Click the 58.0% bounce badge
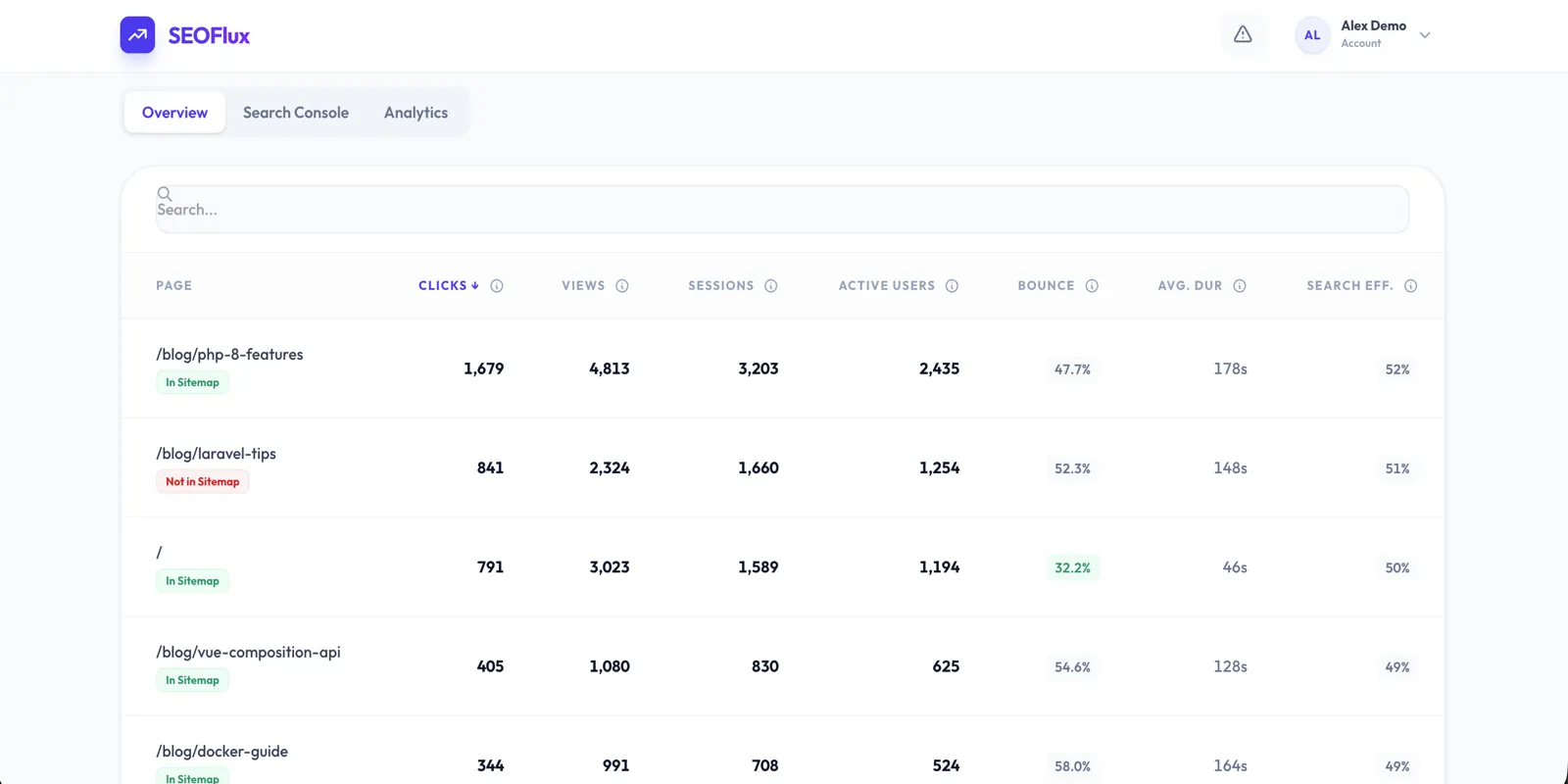Image resolution: width=1568 pixels, height=784 pixels. point(1072,766)
